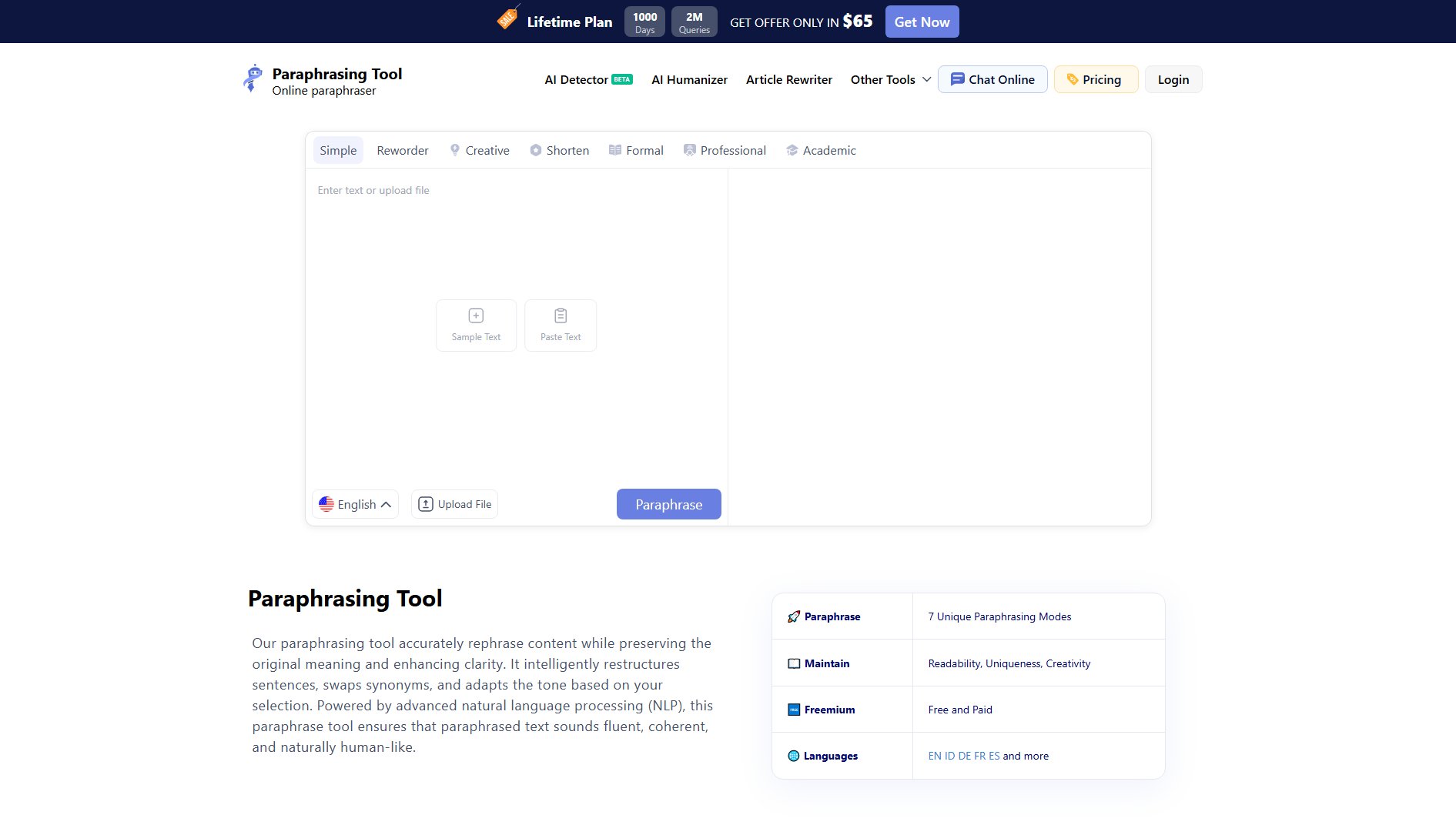Select the Professional mode icon

click(x=689, y=149)
